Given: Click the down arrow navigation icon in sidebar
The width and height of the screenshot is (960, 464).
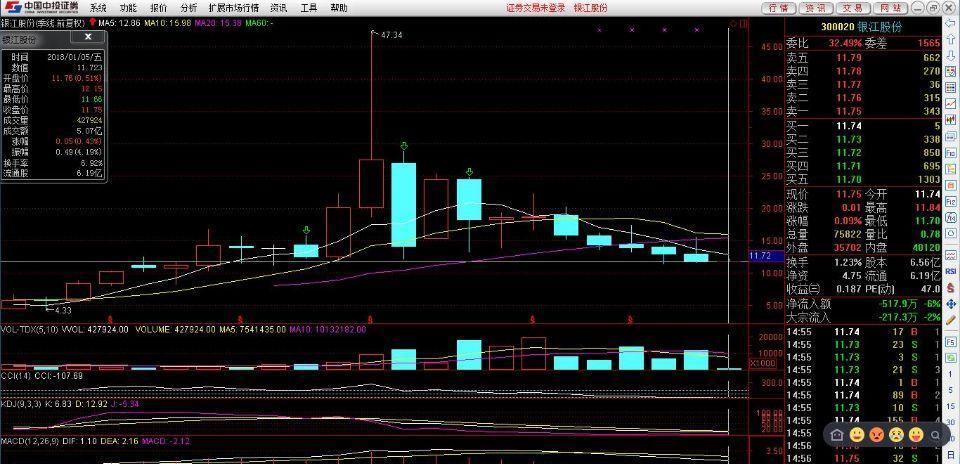Looking at the screenshot, I should (x=951, y=55).
